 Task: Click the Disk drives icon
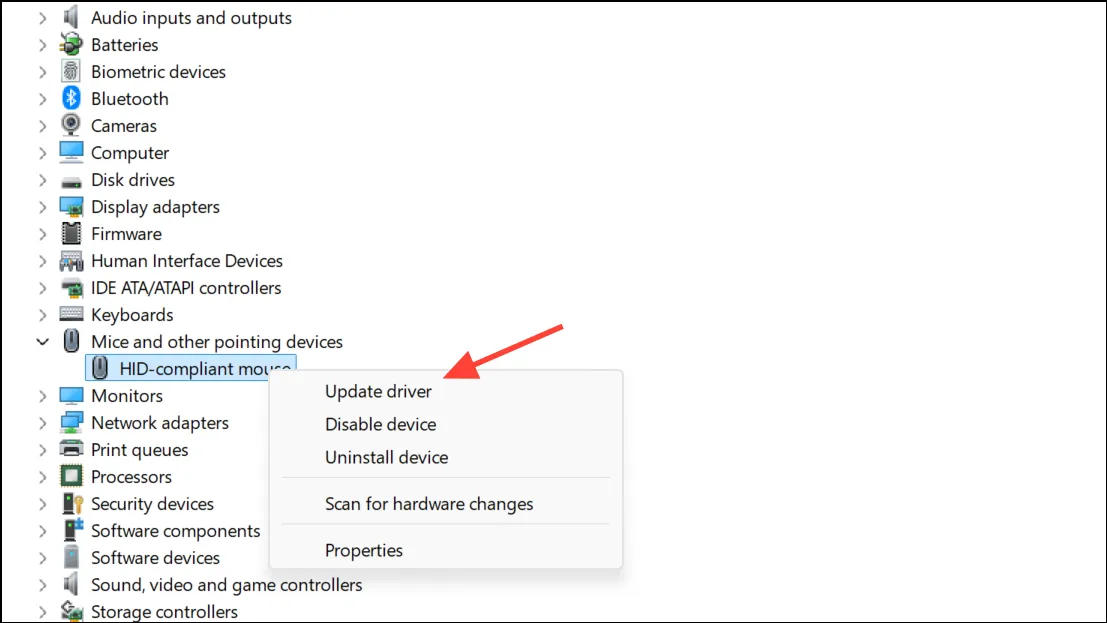click(x=71, y=181)
